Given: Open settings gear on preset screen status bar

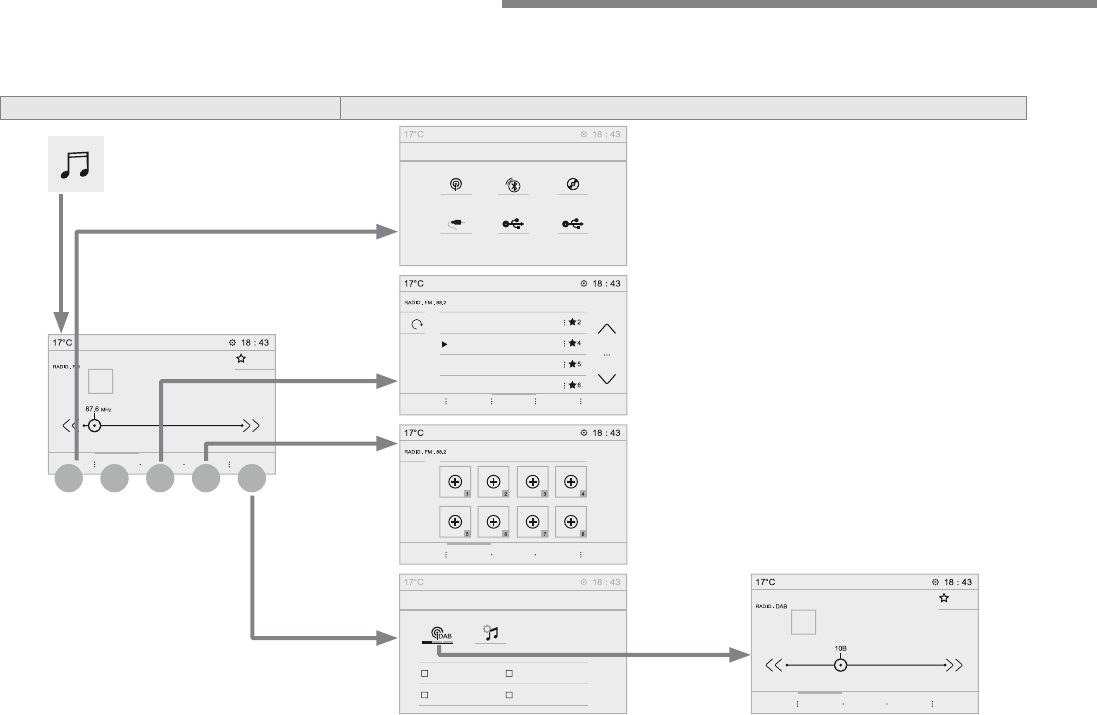Looking at the screenshot, I should click(583, 433).
